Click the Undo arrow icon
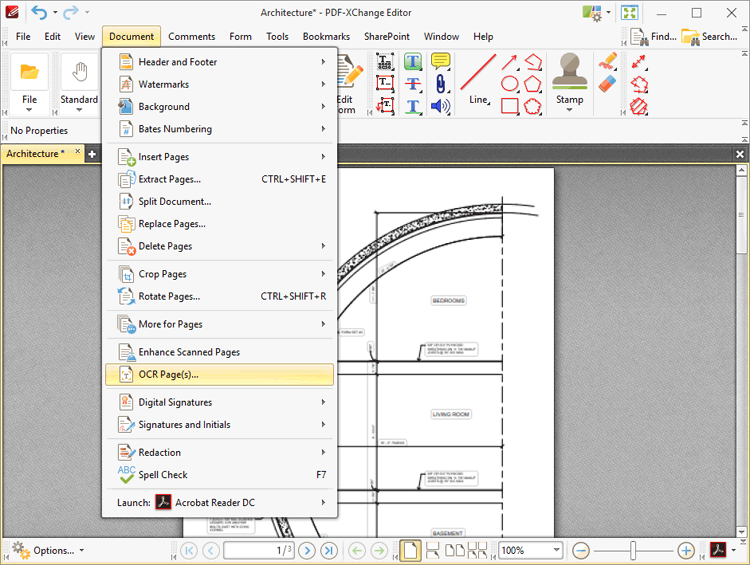Image resolution: width=750 pixels, height=565 pixels. (39, 12)
